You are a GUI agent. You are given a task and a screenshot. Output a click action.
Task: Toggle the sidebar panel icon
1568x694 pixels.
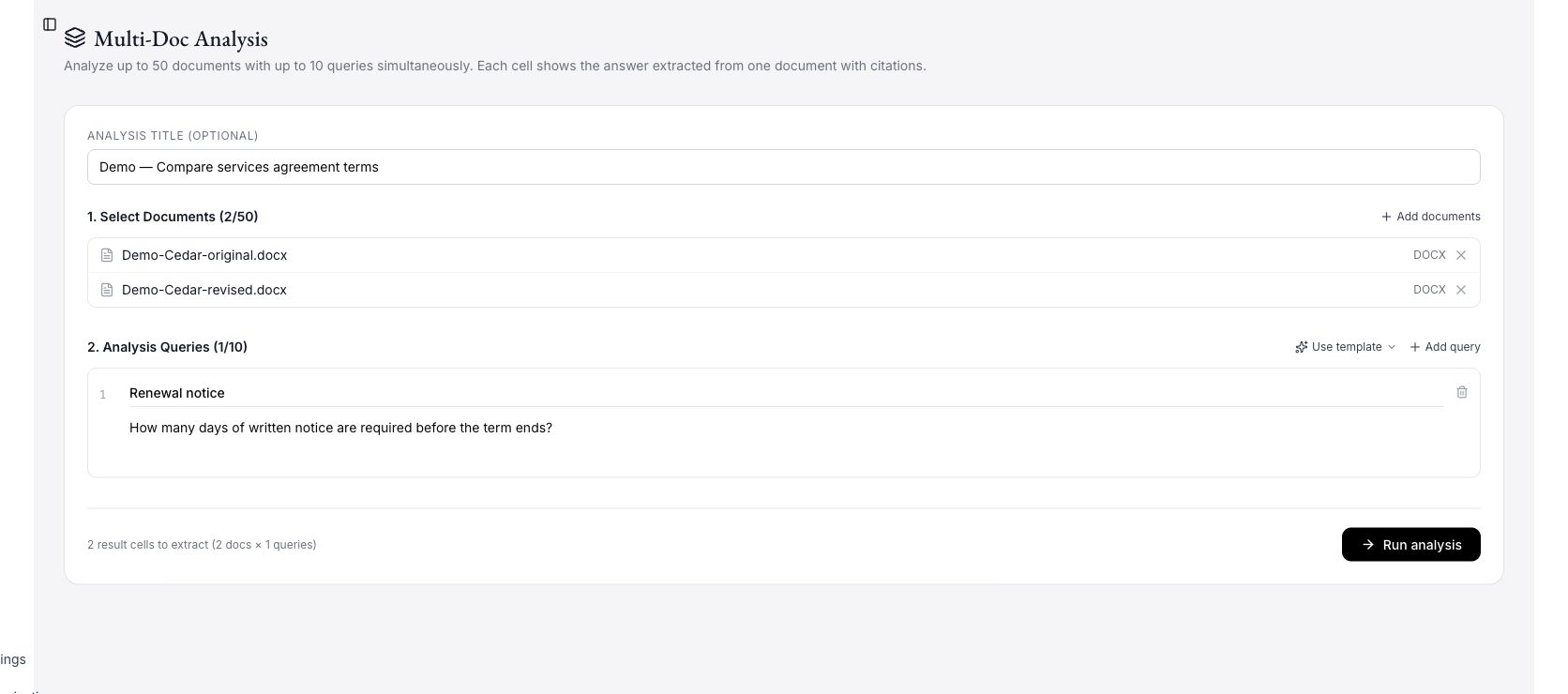point(50,24)
